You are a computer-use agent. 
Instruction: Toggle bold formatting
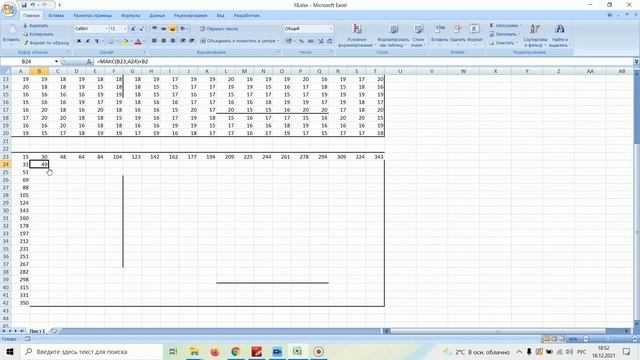[x=79, y=41]
